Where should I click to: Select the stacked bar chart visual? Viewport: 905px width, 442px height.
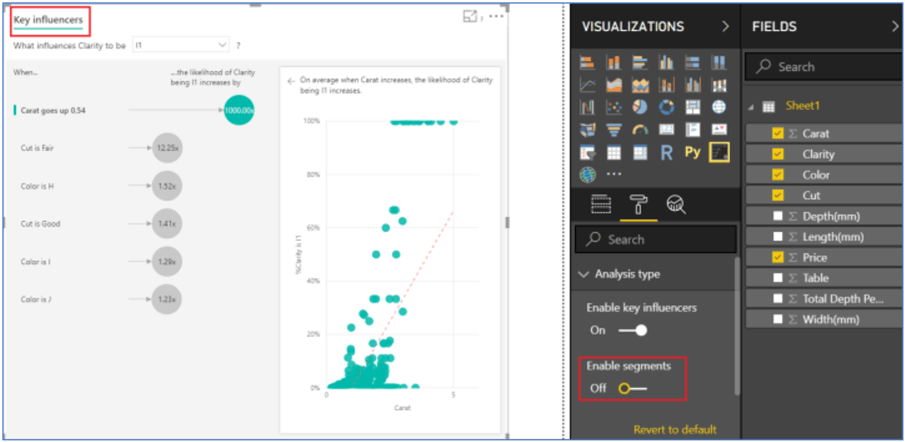pyautogui.click(x=588, y=62)
